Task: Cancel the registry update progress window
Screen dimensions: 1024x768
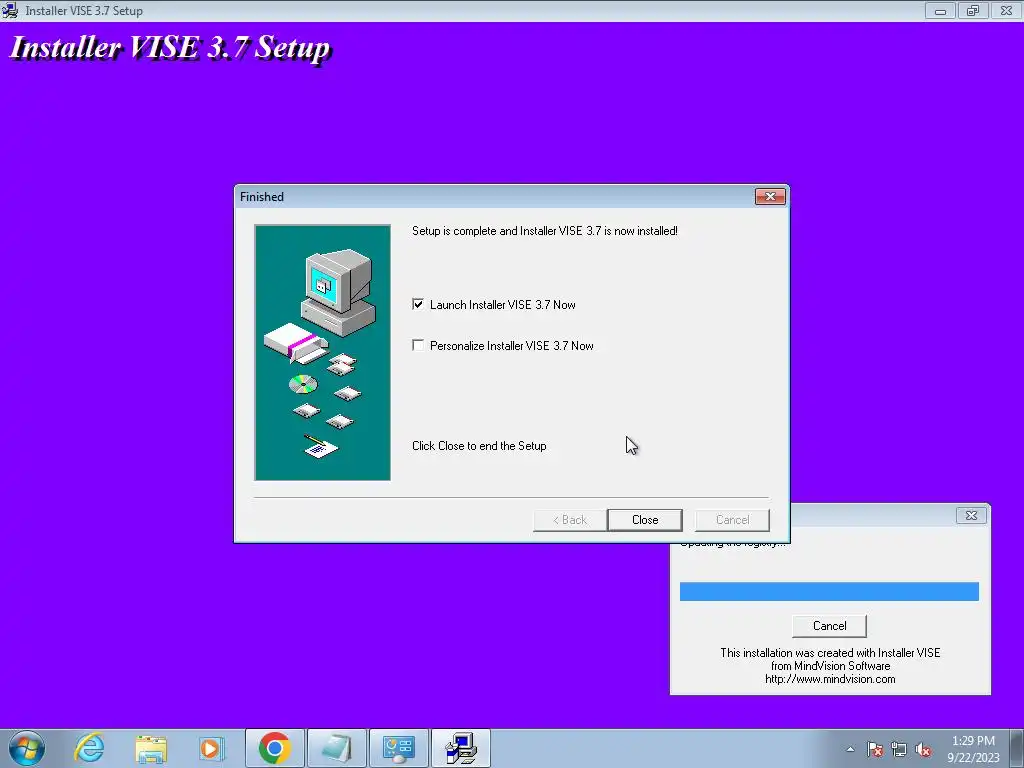Action: click(x=829, y=626)
